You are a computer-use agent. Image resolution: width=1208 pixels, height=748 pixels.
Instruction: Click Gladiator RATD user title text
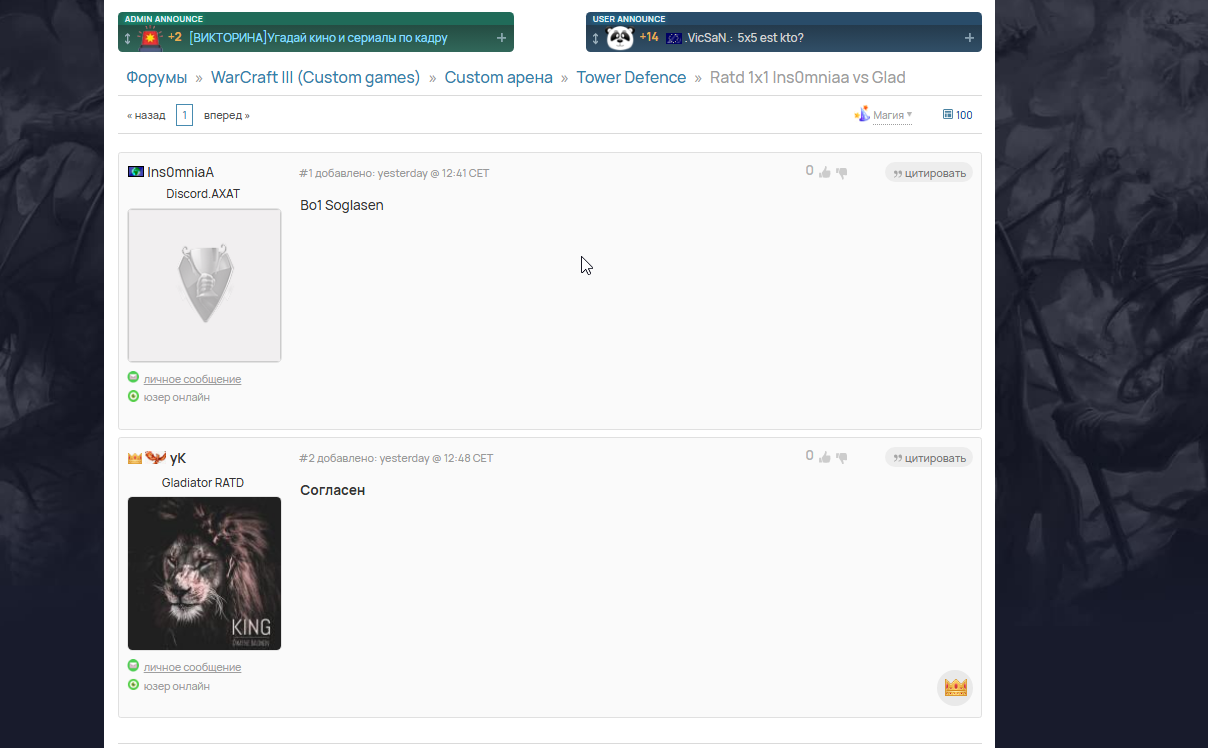pyautogui.click(x=203, y=483)
